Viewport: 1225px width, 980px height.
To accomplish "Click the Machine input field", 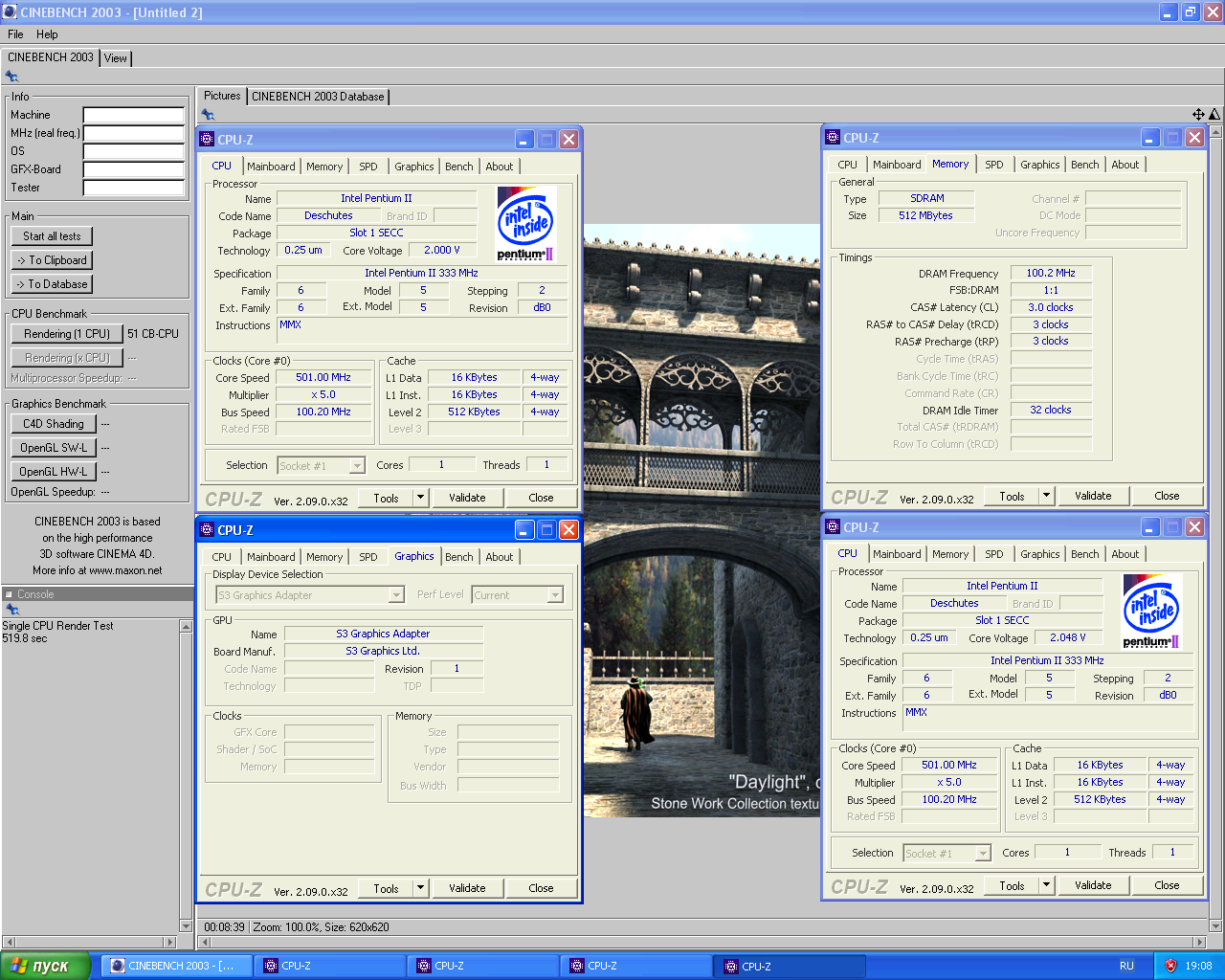I will point(133,115).
